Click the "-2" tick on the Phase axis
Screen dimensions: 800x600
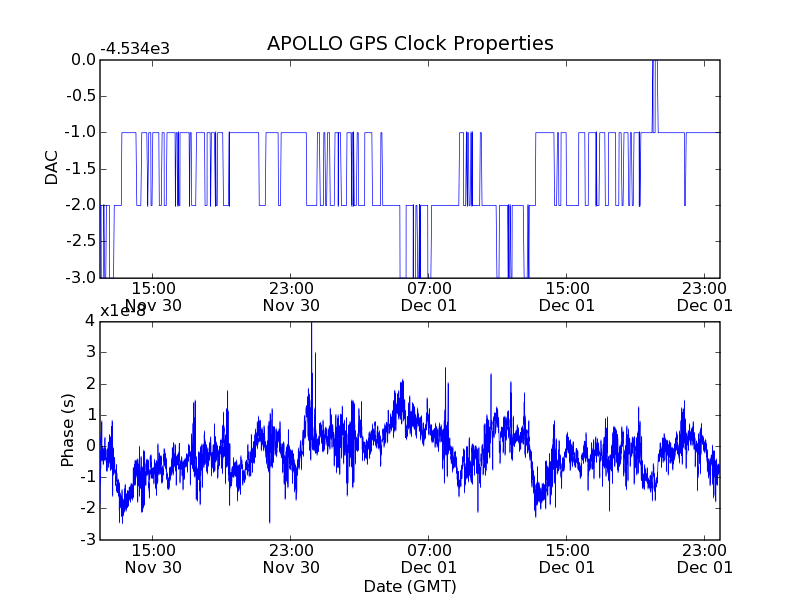(88, 508)
